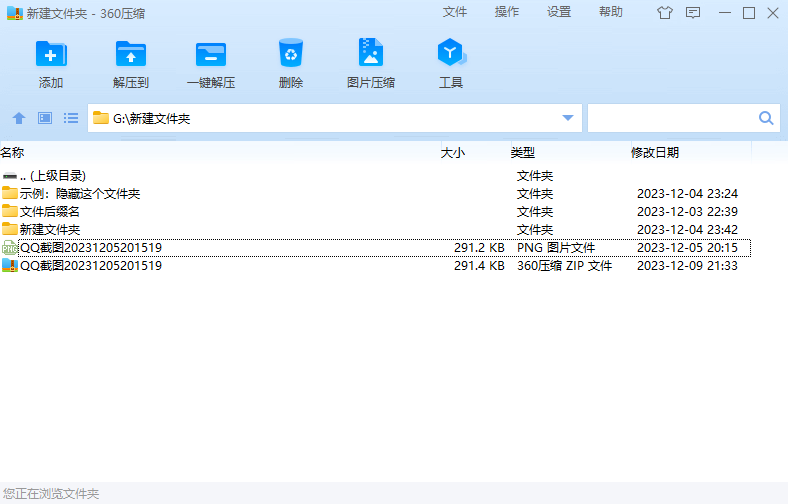Click the folder icon in the address bar
The image size is (788, 504).
click(x=101, y=118)
